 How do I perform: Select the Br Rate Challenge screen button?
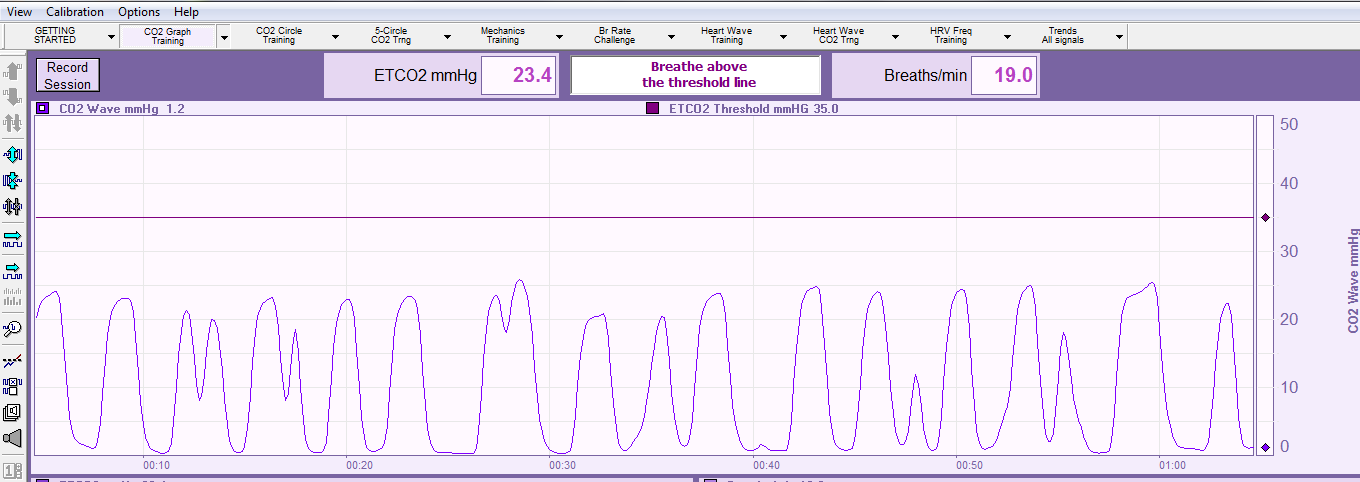(614, 36)
